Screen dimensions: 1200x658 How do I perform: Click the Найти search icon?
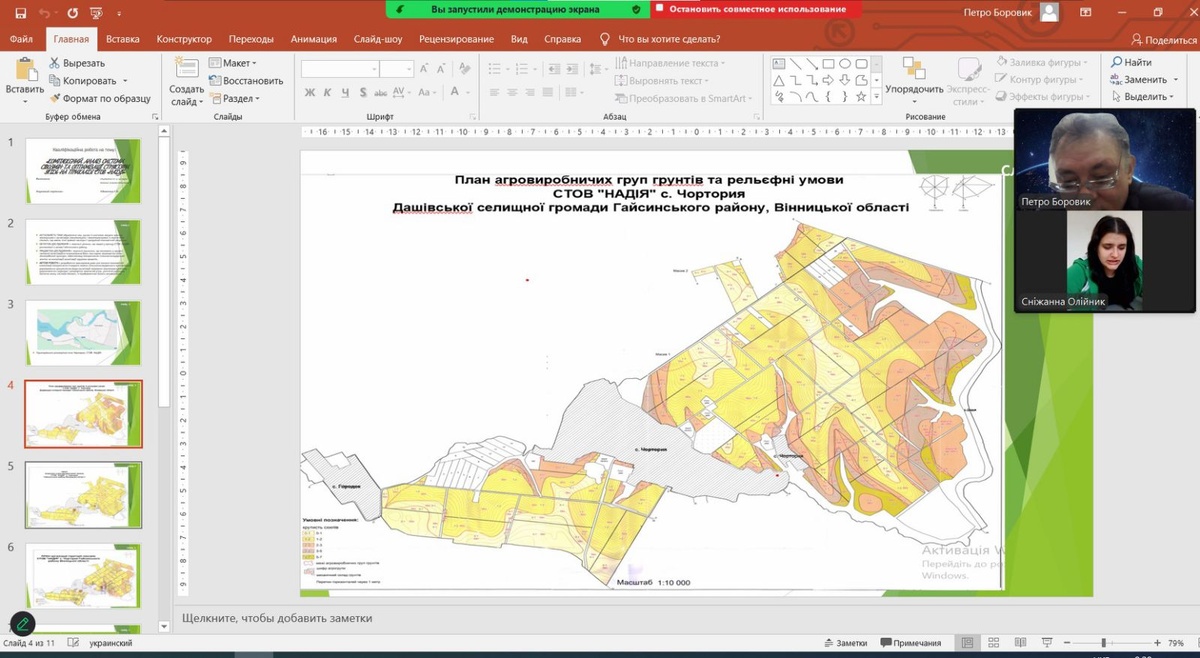click(1117, 62)
